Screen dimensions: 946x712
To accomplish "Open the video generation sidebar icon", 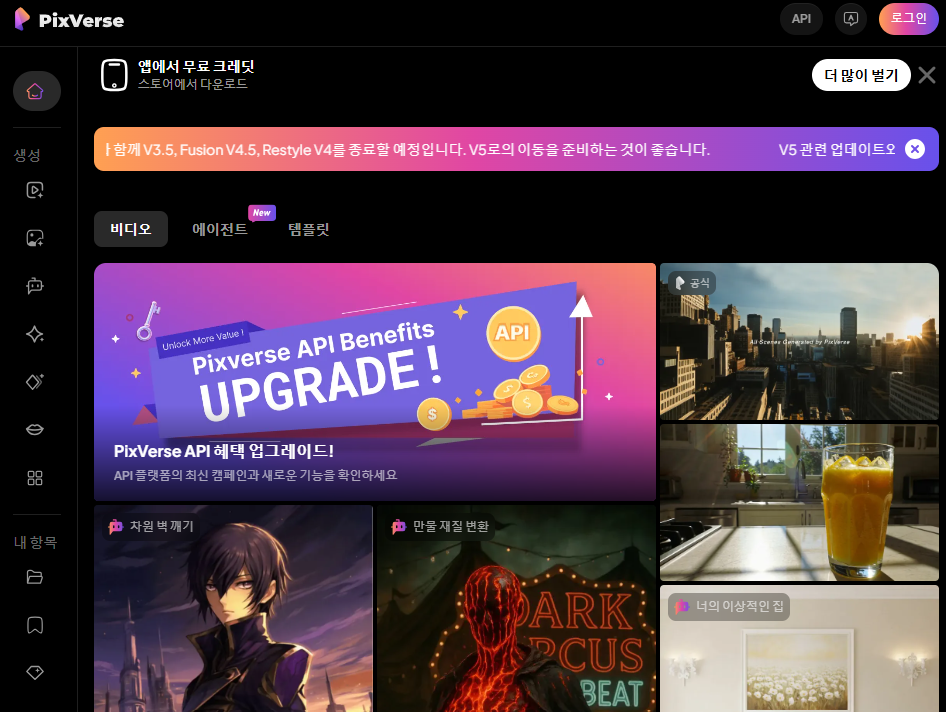I will tap(35, 190).
